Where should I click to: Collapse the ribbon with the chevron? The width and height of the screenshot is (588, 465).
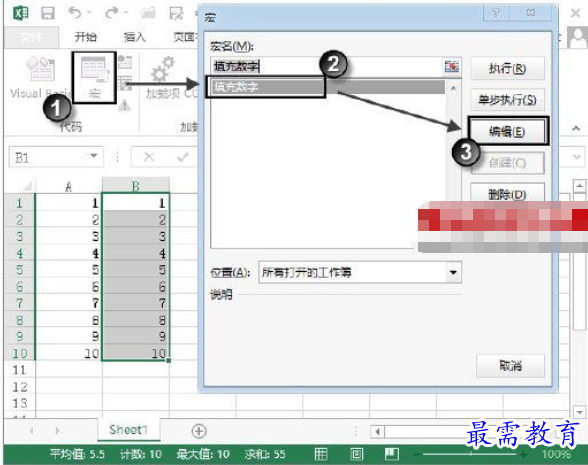[x=576, y=129]
